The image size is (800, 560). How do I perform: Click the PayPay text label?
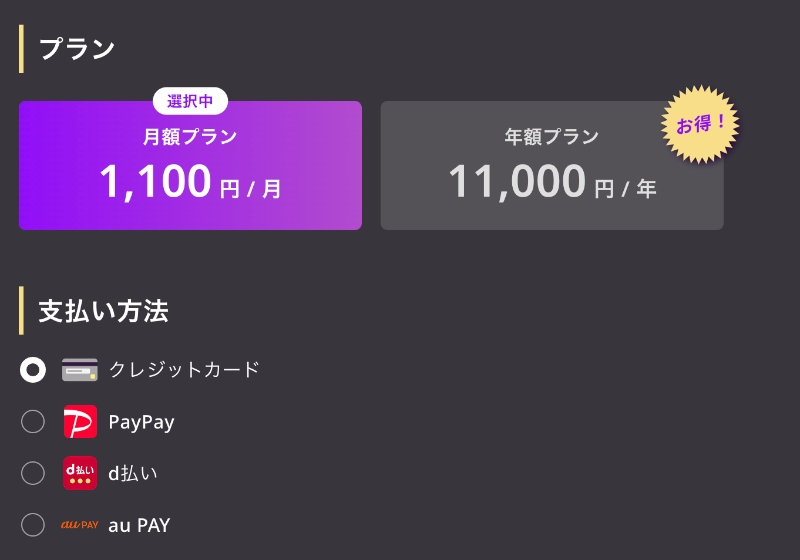click(x=141, y=422)
